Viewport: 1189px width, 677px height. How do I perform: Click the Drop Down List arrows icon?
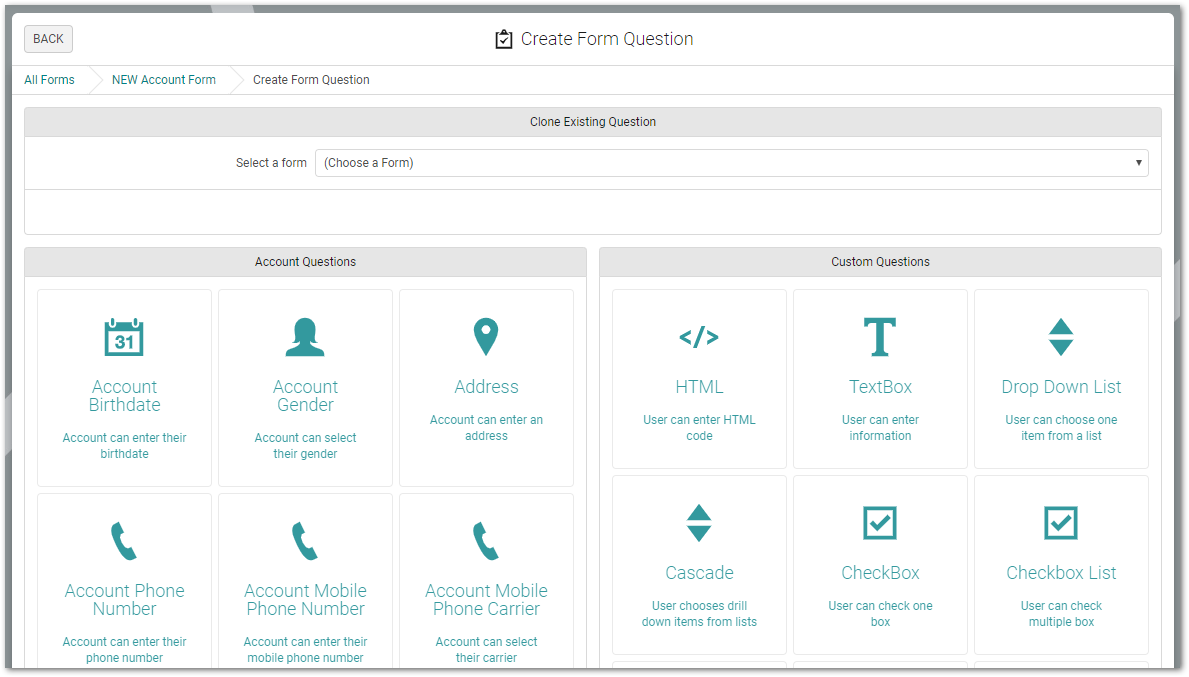coord(1061,337)
